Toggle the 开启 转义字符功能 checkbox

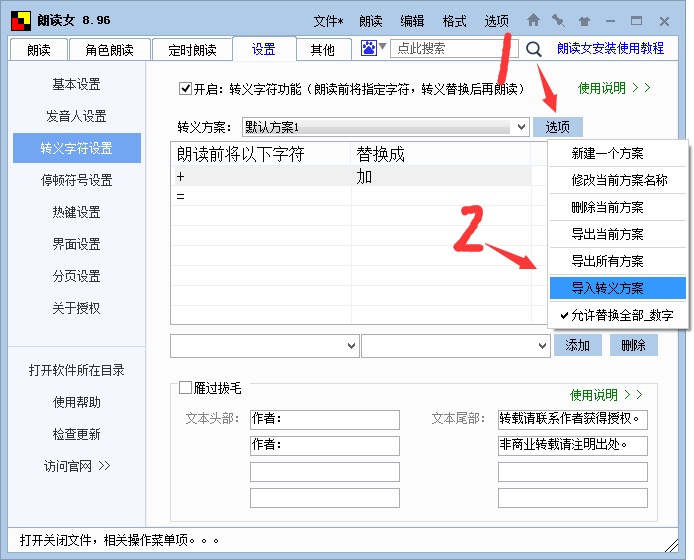pyautogui.click(x=185, y=89)
